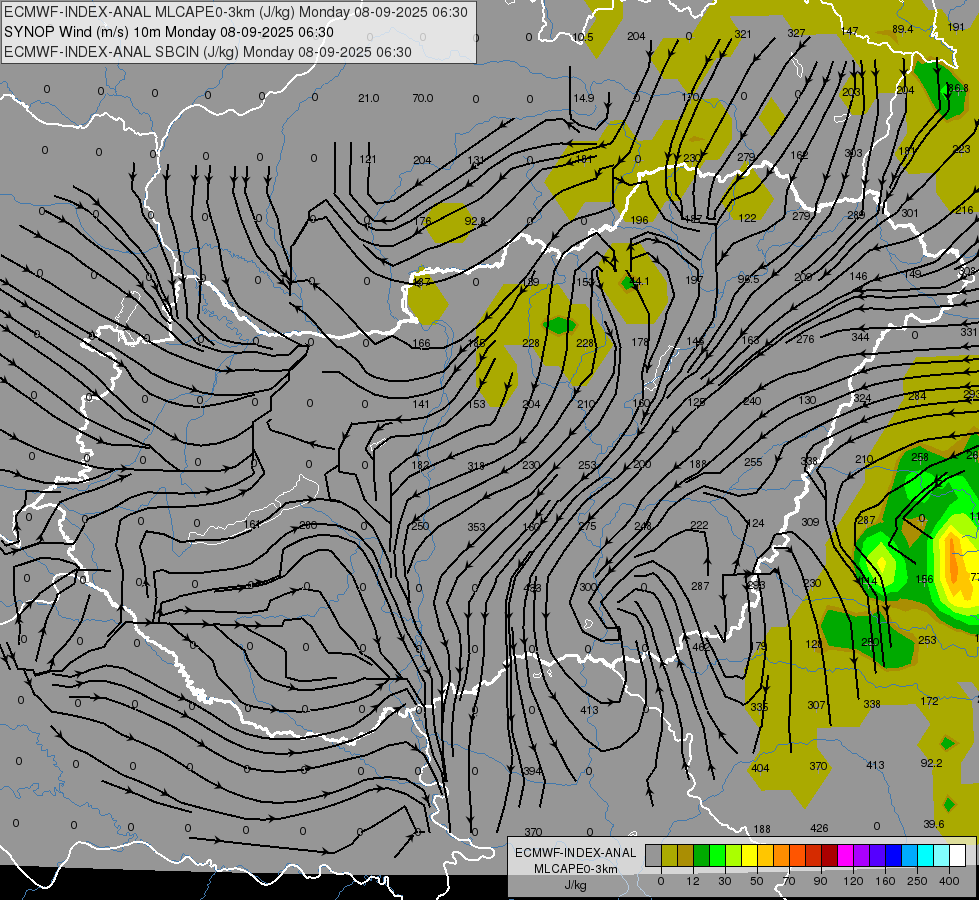Click the map value 172

click(930, 701)
